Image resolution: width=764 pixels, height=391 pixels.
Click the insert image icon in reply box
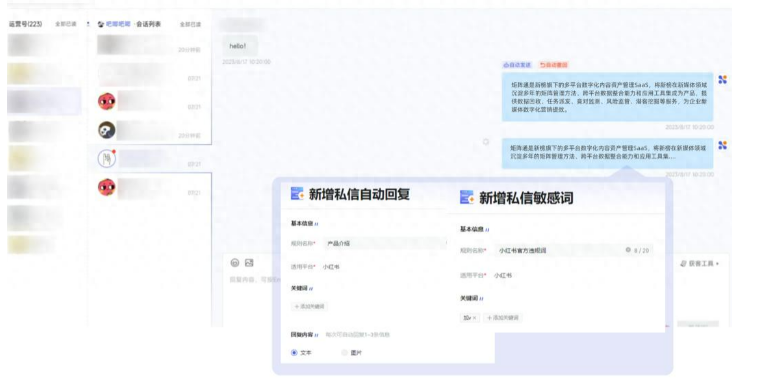pos(249,263)
